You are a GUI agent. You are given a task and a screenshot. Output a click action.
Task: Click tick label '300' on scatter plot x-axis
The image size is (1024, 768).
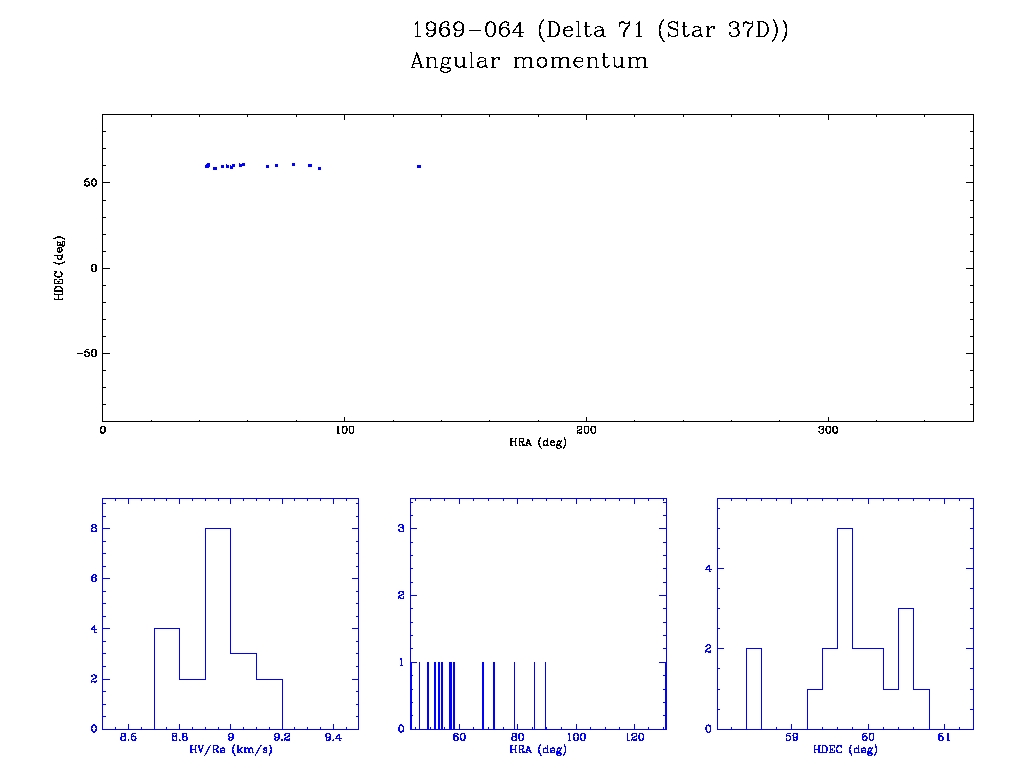click(828, 430)
